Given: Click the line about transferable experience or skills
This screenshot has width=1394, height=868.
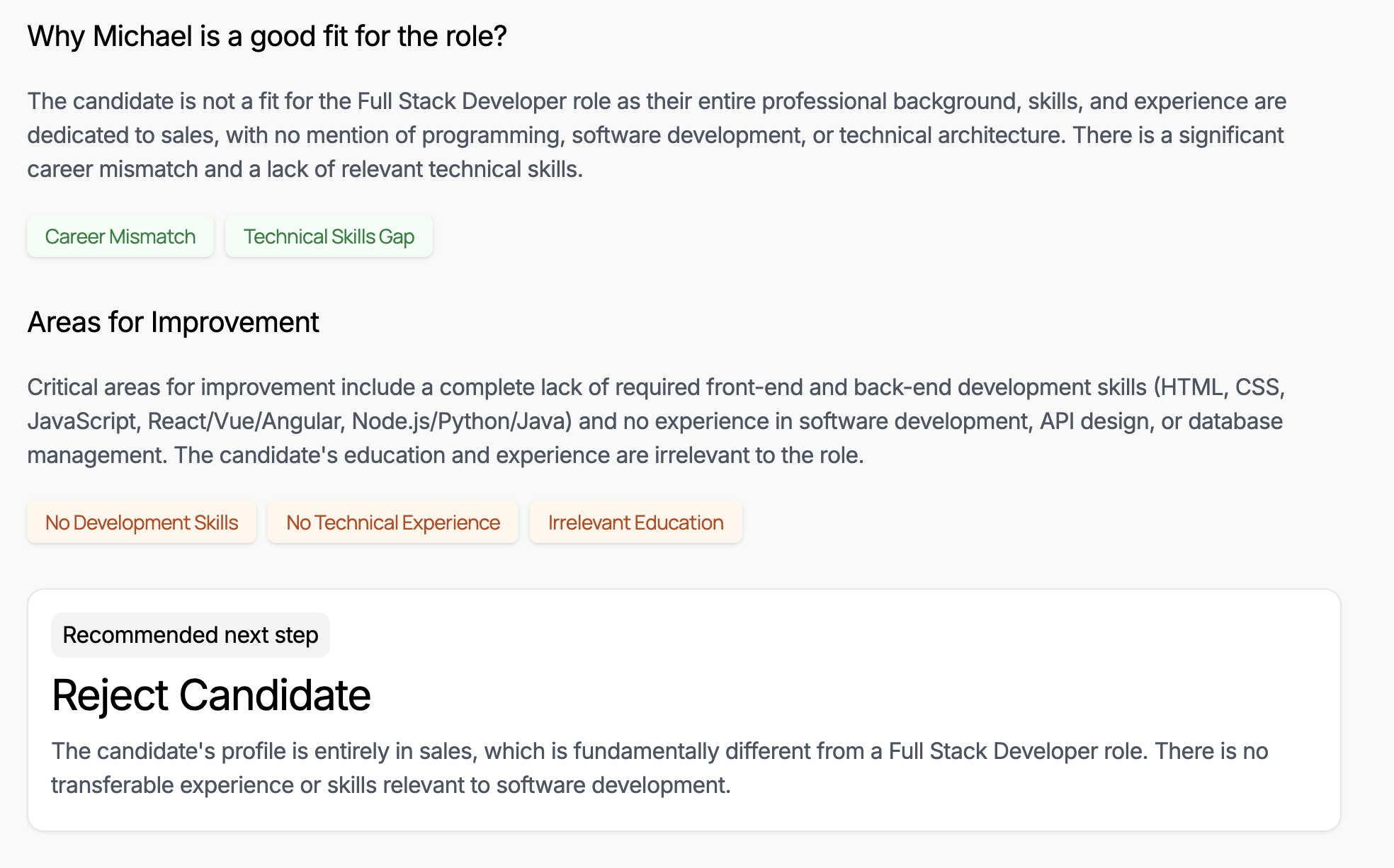Looking at the screenshot, I should pos(390,785).
